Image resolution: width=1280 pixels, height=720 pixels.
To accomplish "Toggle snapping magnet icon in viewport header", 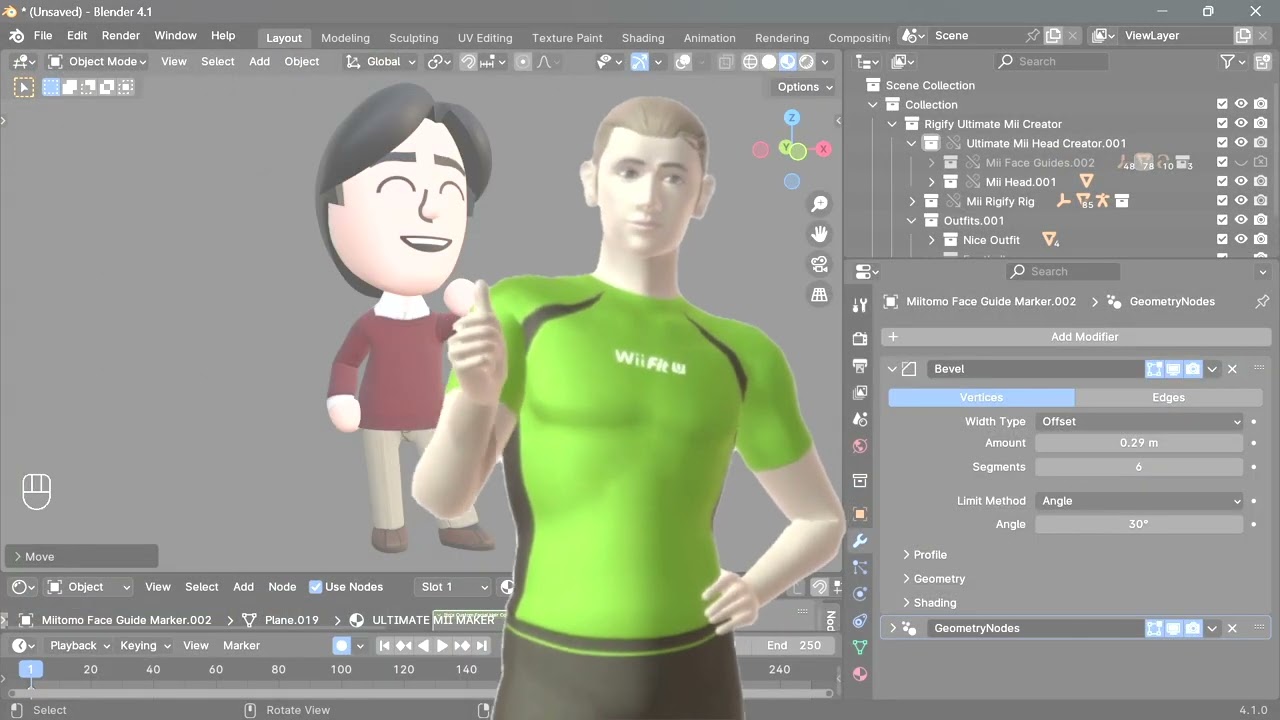I will pos(468,62).
